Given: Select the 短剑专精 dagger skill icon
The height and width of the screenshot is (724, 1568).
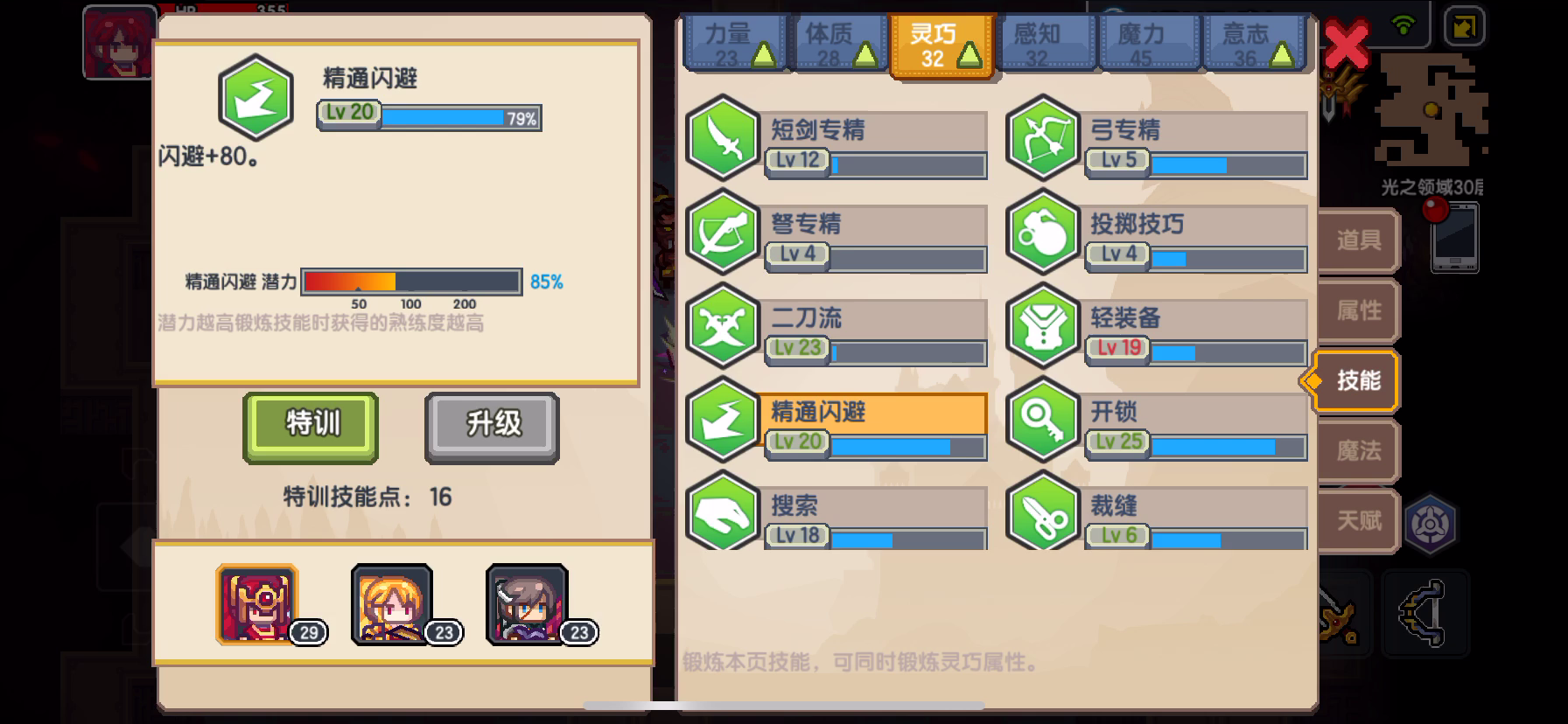Looking at the screenshot, I should [x=723, y=137].
